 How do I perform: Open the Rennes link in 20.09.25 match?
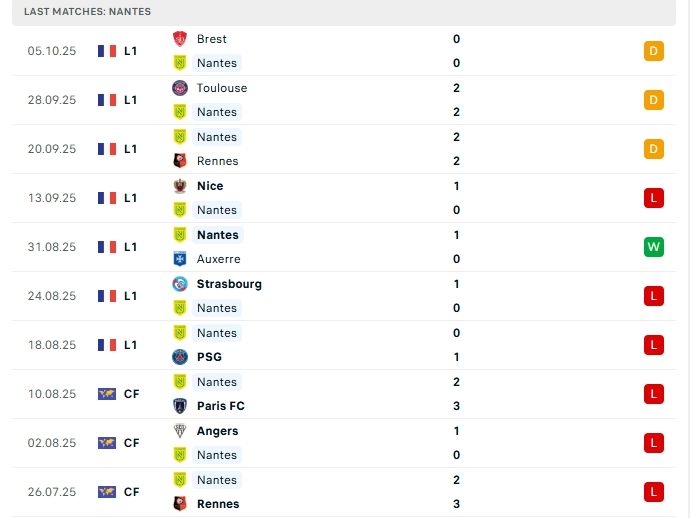(x=218, y=161)
